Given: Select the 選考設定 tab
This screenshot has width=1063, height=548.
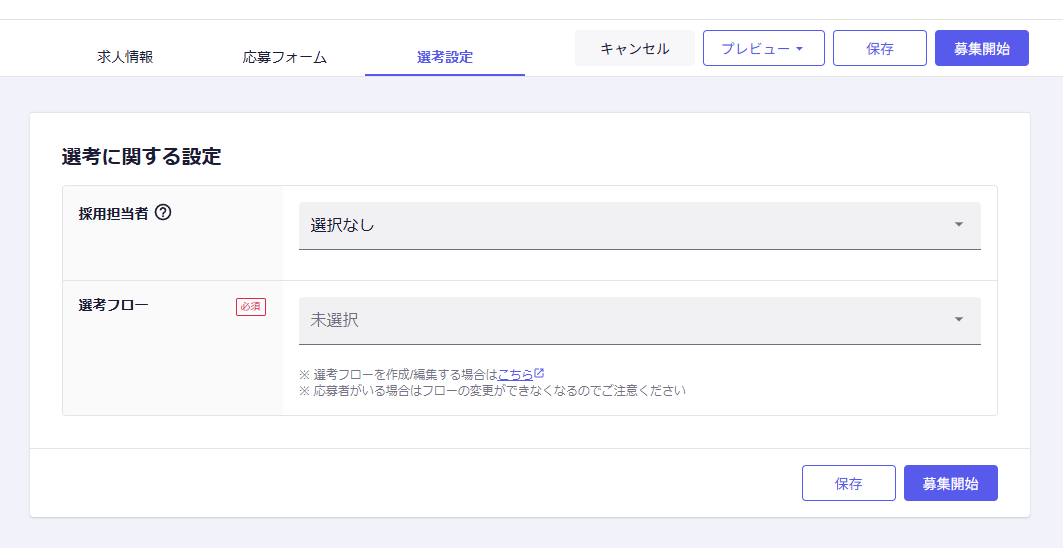Looking at the screenshot, I should [x=445, y=57].
